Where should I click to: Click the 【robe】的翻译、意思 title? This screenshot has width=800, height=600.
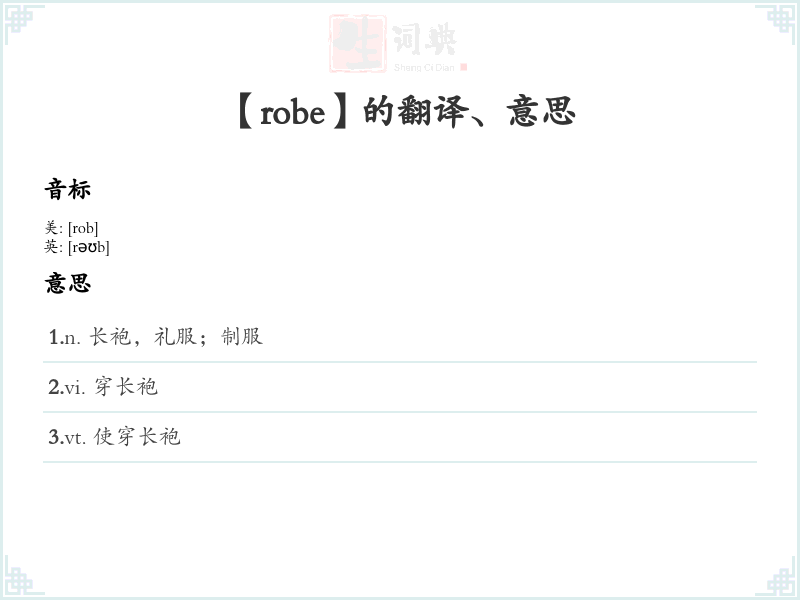(407, 112)
